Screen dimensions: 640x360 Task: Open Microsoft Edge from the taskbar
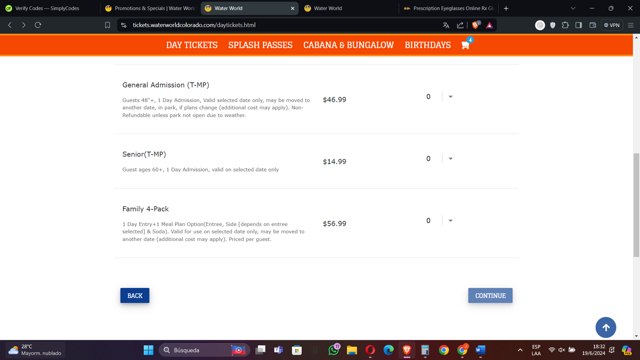389,350
